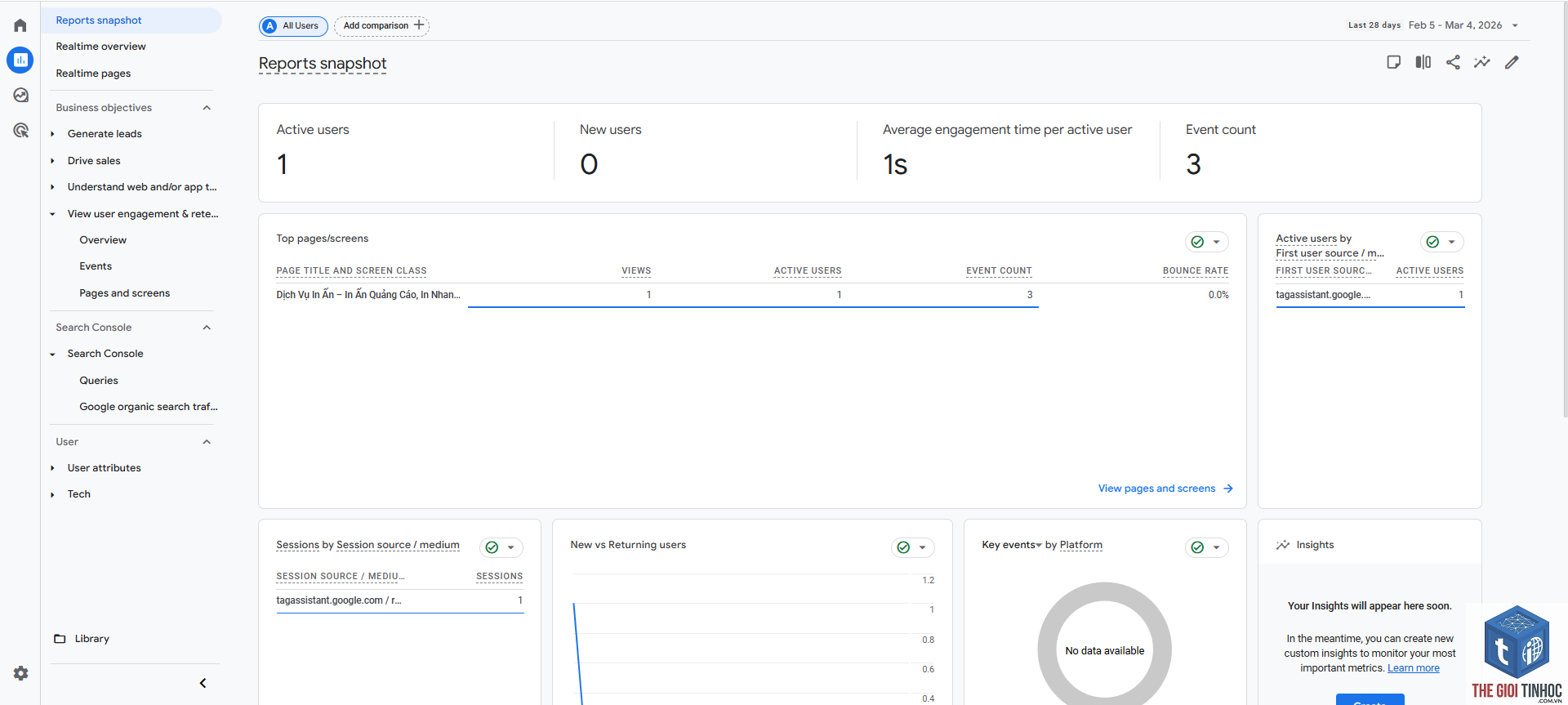Screen dimensions: 1568x705
Task: Collapse the Search Console section chevron
Action: [x=207, y=328]
